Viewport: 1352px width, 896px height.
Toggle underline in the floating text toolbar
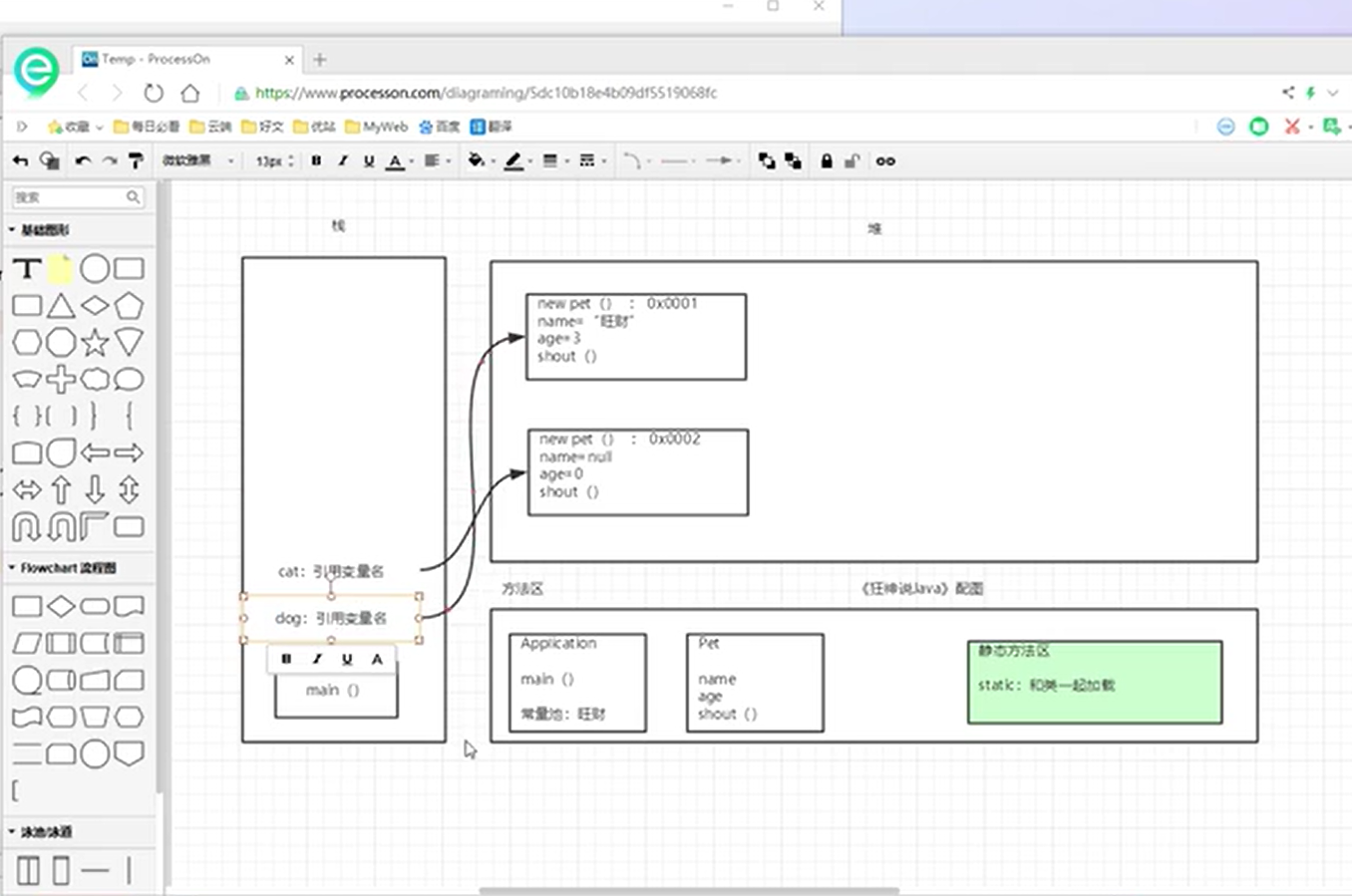347,659
